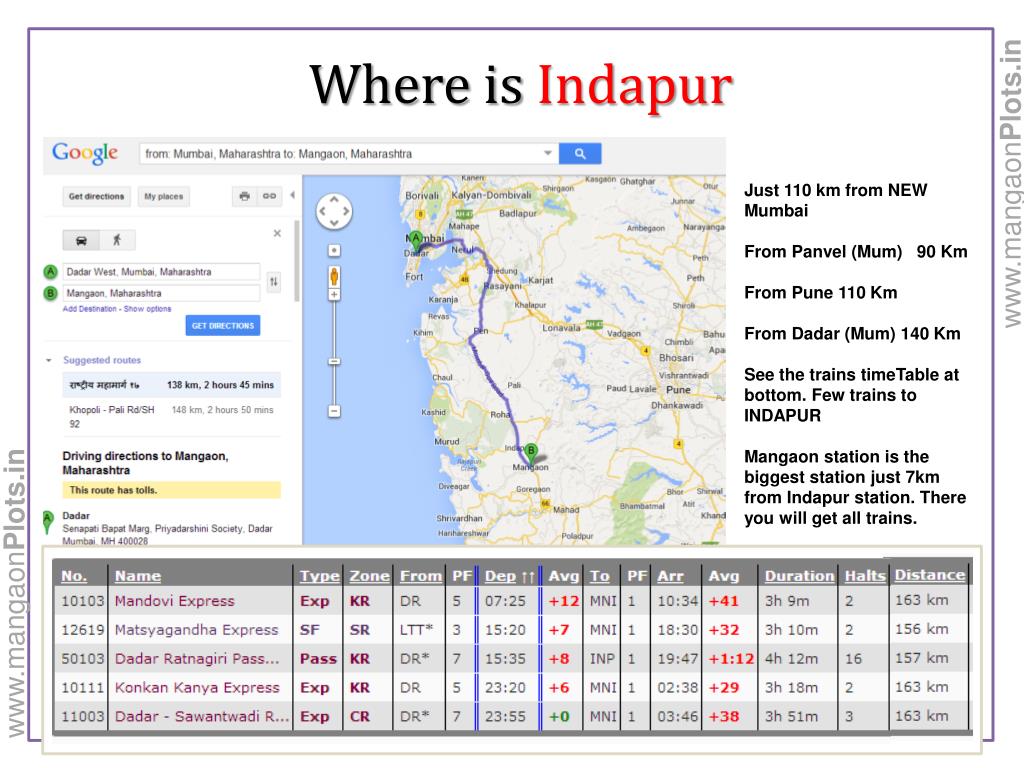Click the zoom out minus button

pos(334,411)
